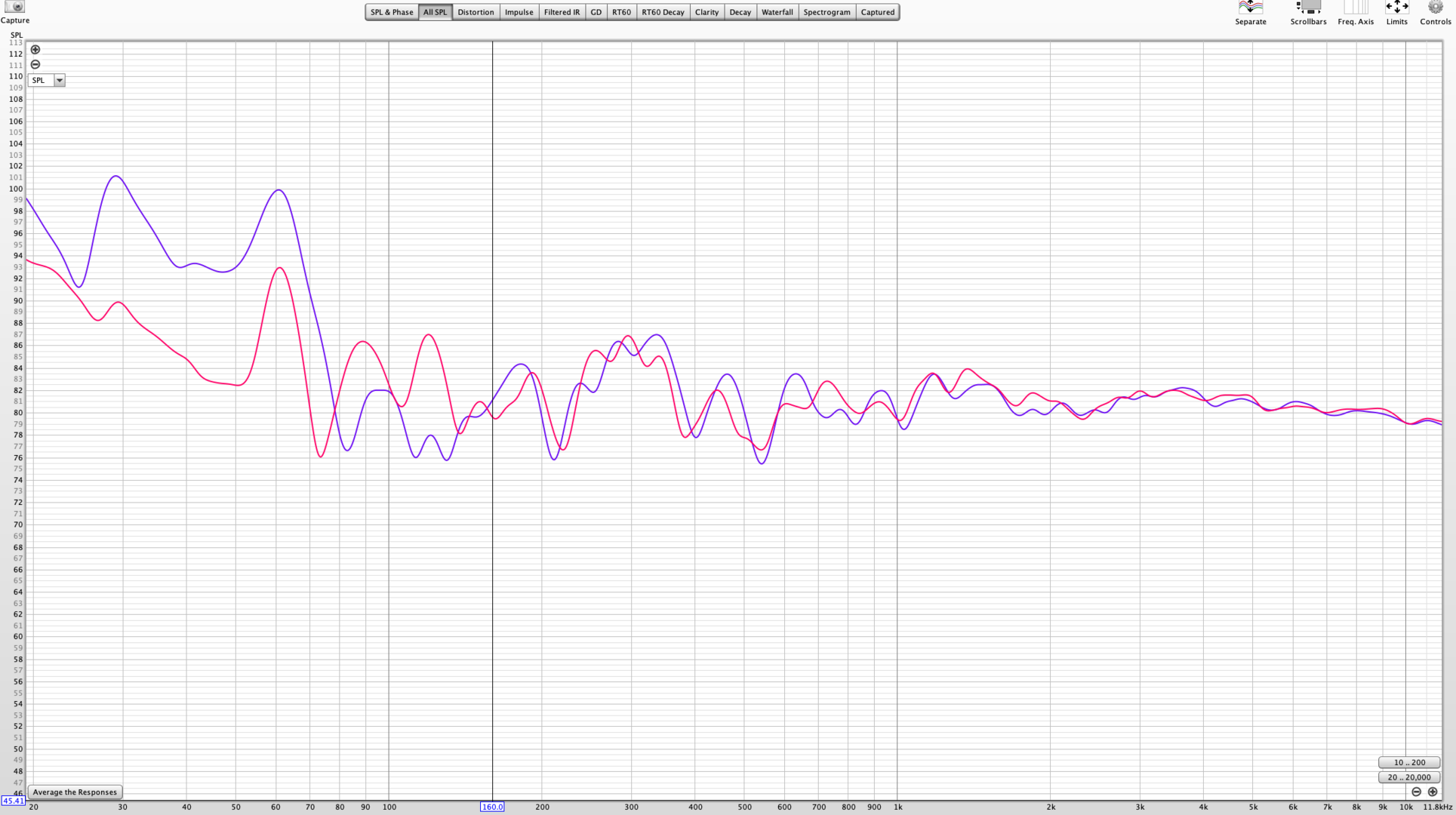This screenshot has width=1456, height=815.
Task: Switch to the SPL & Phase tab
Action: (392, 12)
